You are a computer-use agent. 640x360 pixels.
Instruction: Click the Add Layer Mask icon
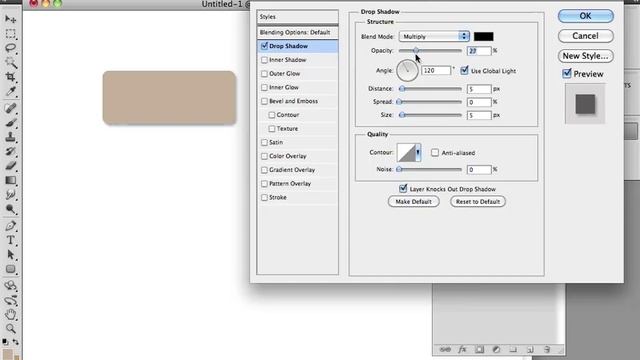[480, 349]
